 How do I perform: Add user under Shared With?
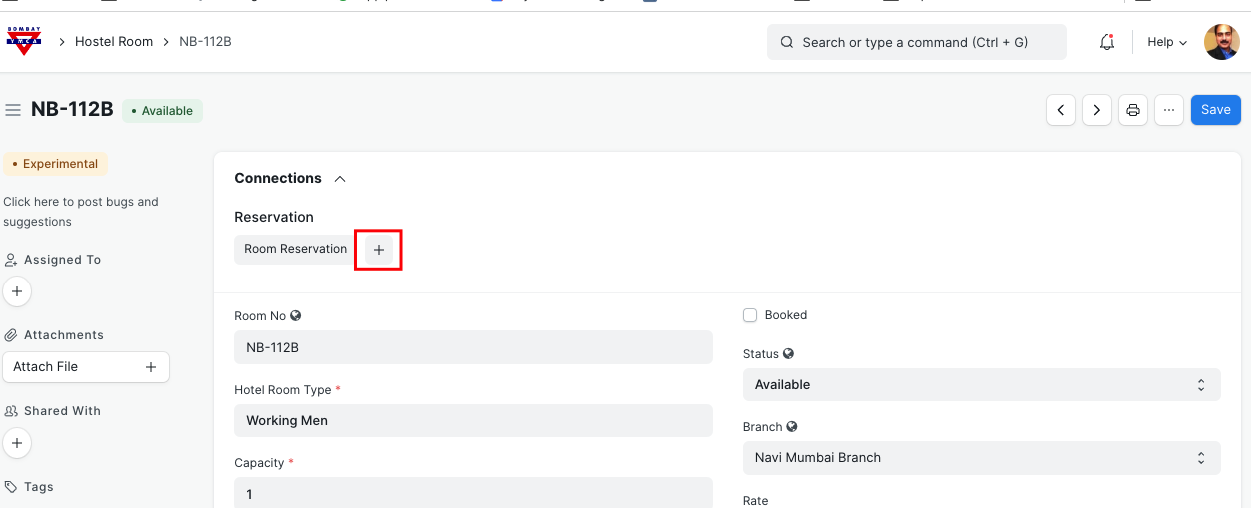pyautogui.click(x=17, y=442)
